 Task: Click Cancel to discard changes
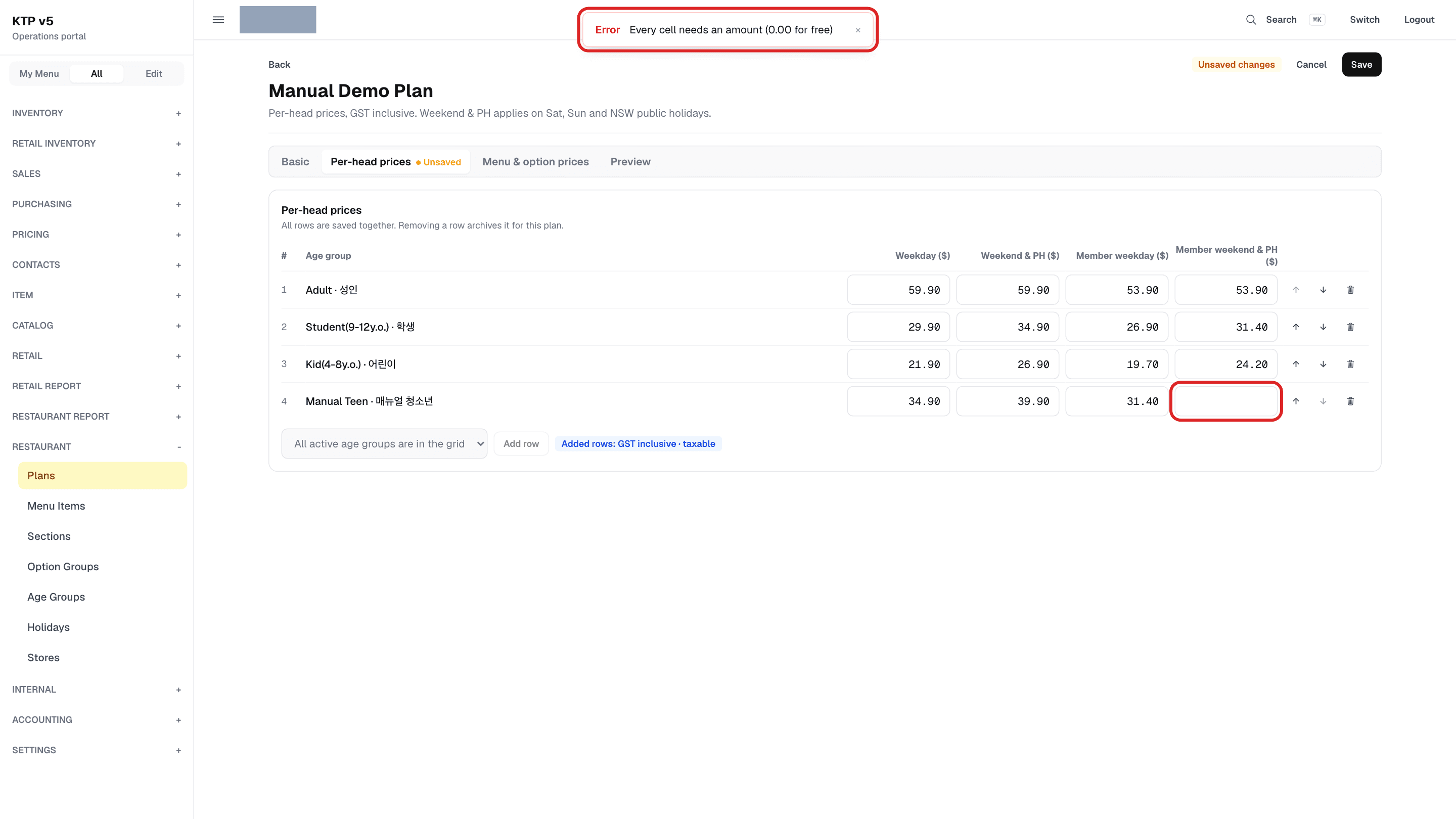pyautogui.click(x=1311, y=64)
